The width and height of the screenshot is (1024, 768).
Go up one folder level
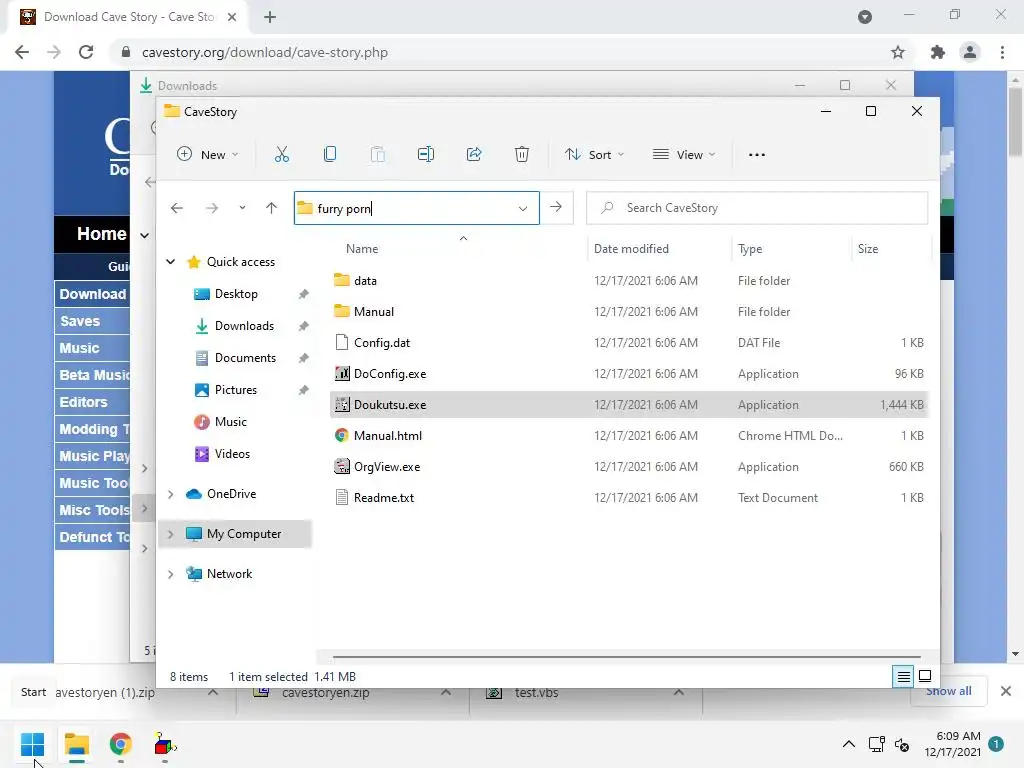272,208
